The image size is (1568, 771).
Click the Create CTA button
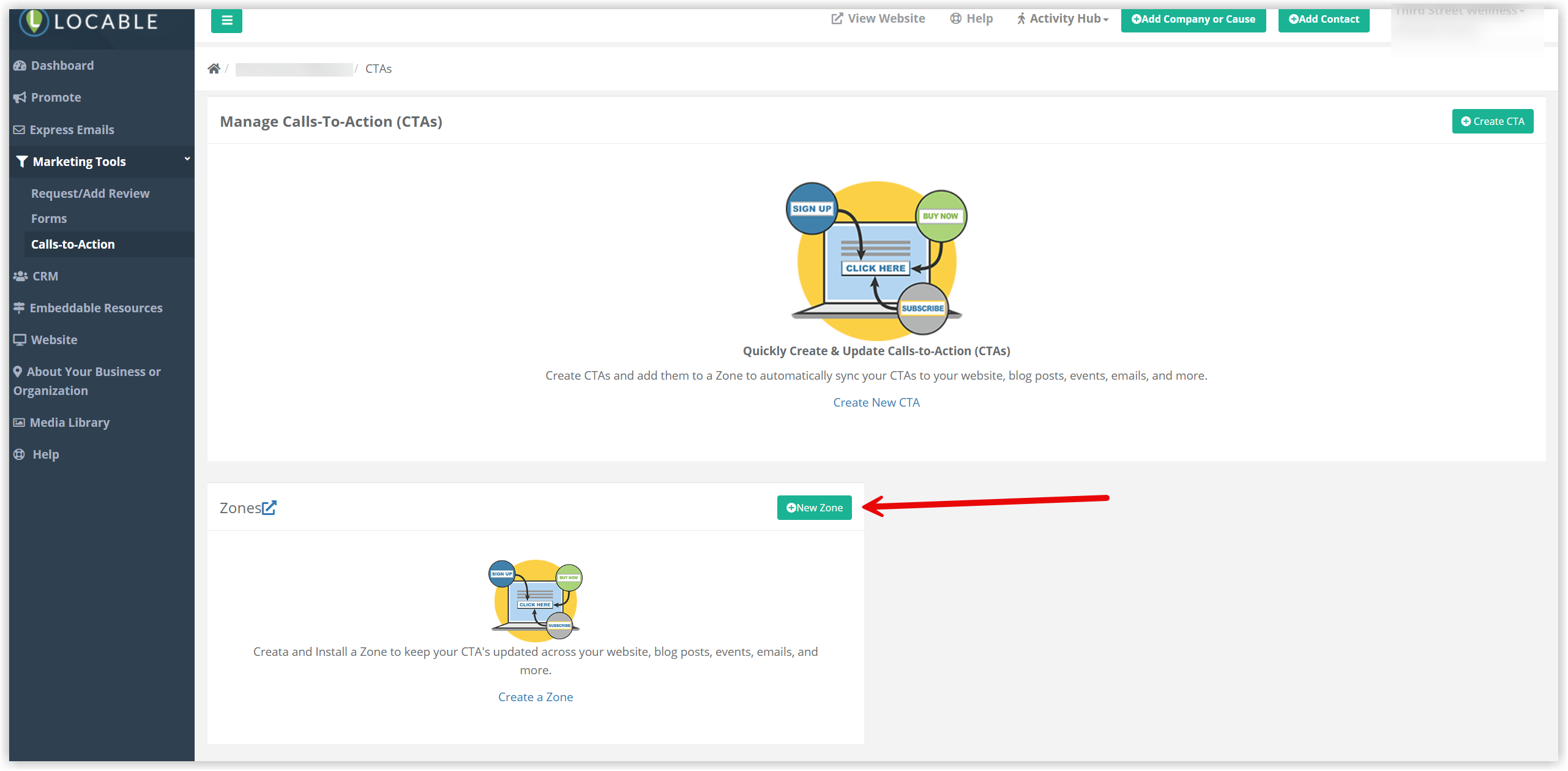(1492, 121)
